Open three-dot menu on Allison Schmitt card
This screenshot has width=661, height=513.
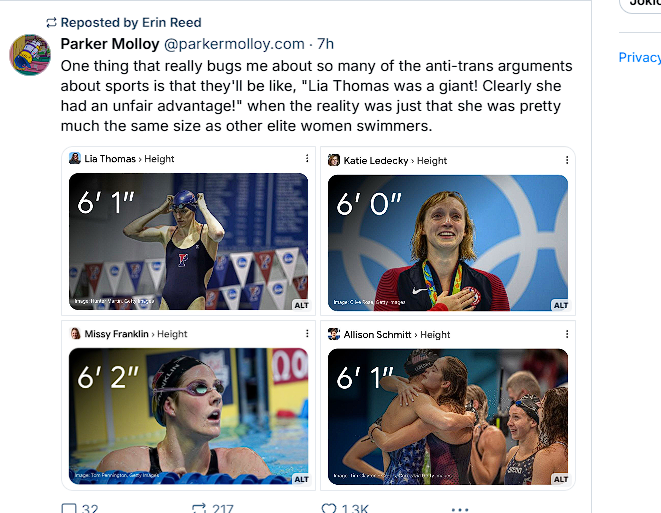pyautogui.click(x=564, y=334)
